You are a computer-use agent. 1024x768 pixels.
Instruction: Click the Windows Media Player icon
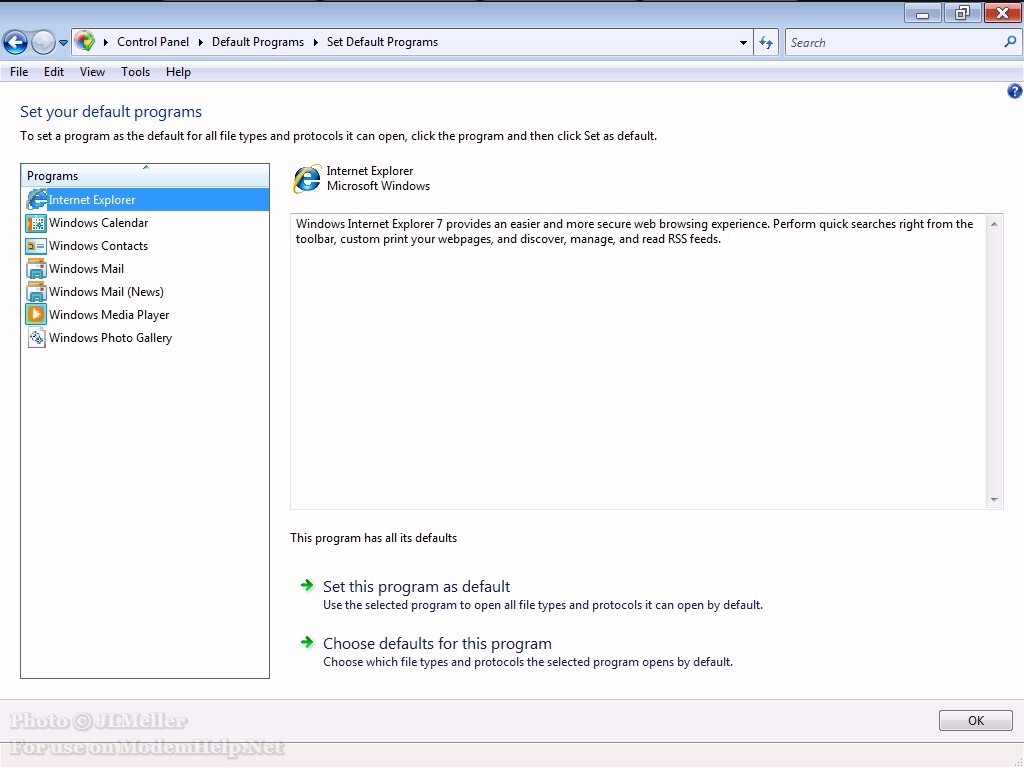click(36, 315)
